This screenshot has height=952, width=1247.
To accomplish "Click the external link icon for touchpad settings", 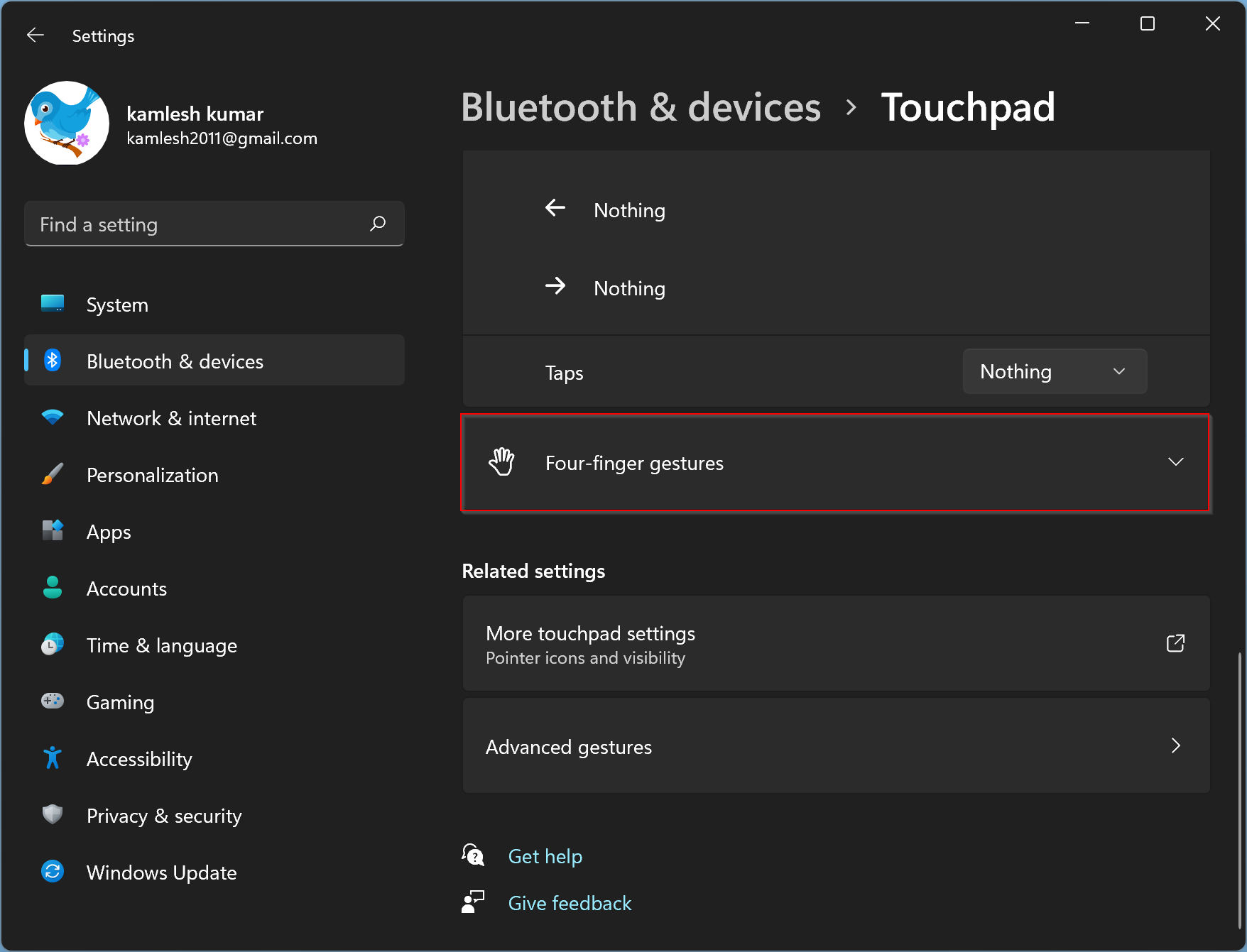I will tap(1176, 643).
